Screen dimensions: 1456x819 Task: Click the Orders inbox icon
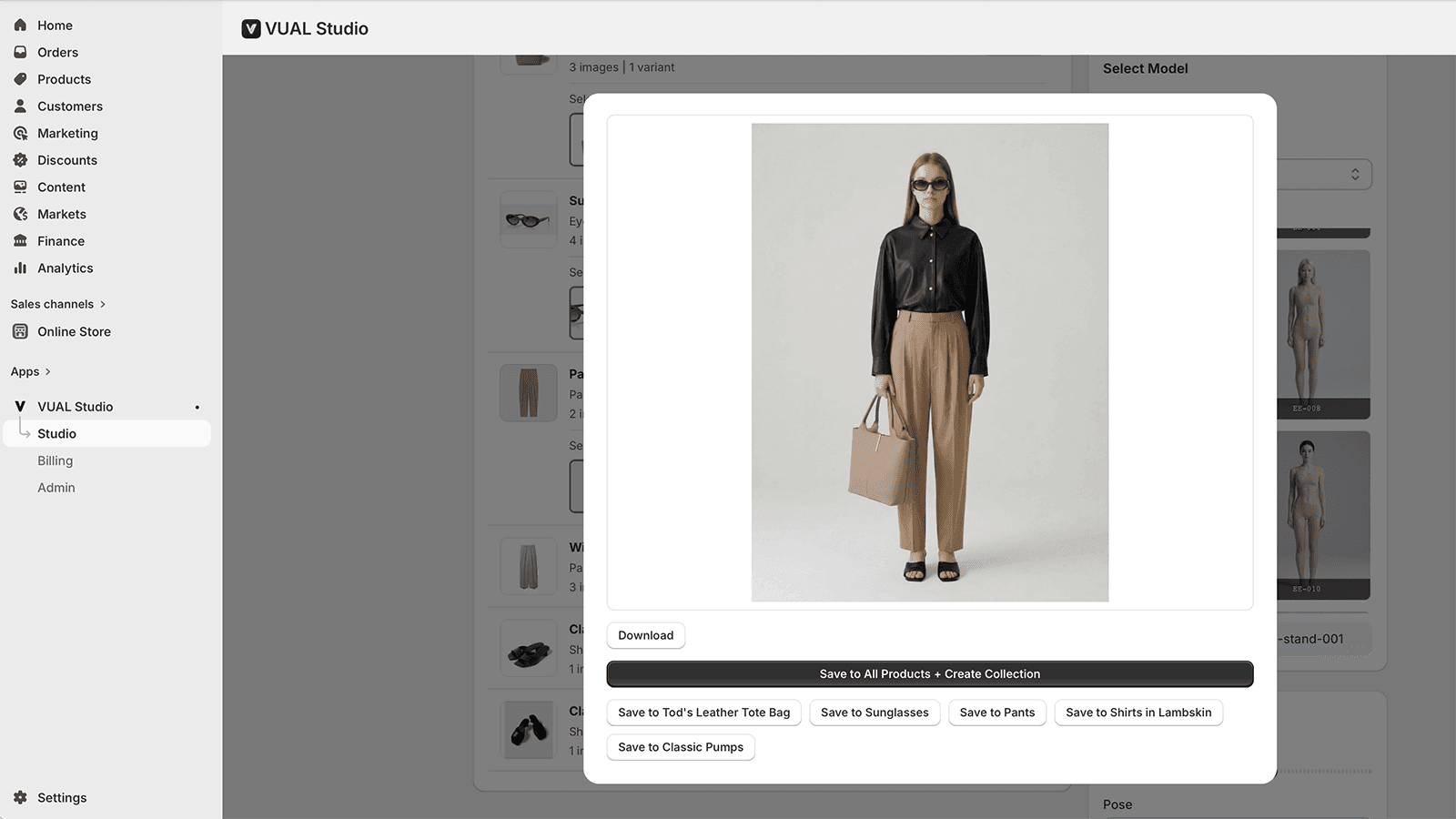[x=20, y=53]
